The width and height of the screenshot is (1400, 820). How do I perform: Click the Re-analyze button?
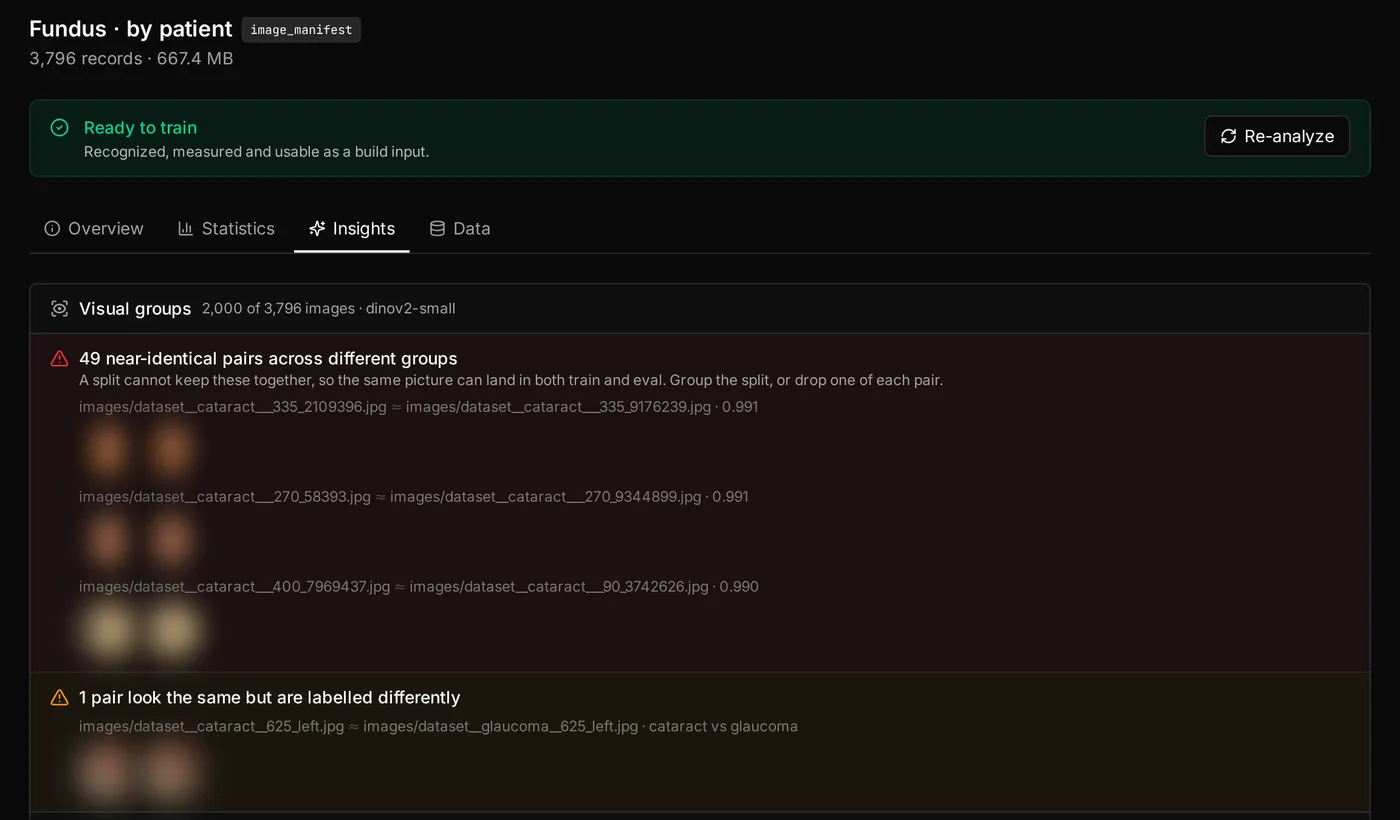1277,136
